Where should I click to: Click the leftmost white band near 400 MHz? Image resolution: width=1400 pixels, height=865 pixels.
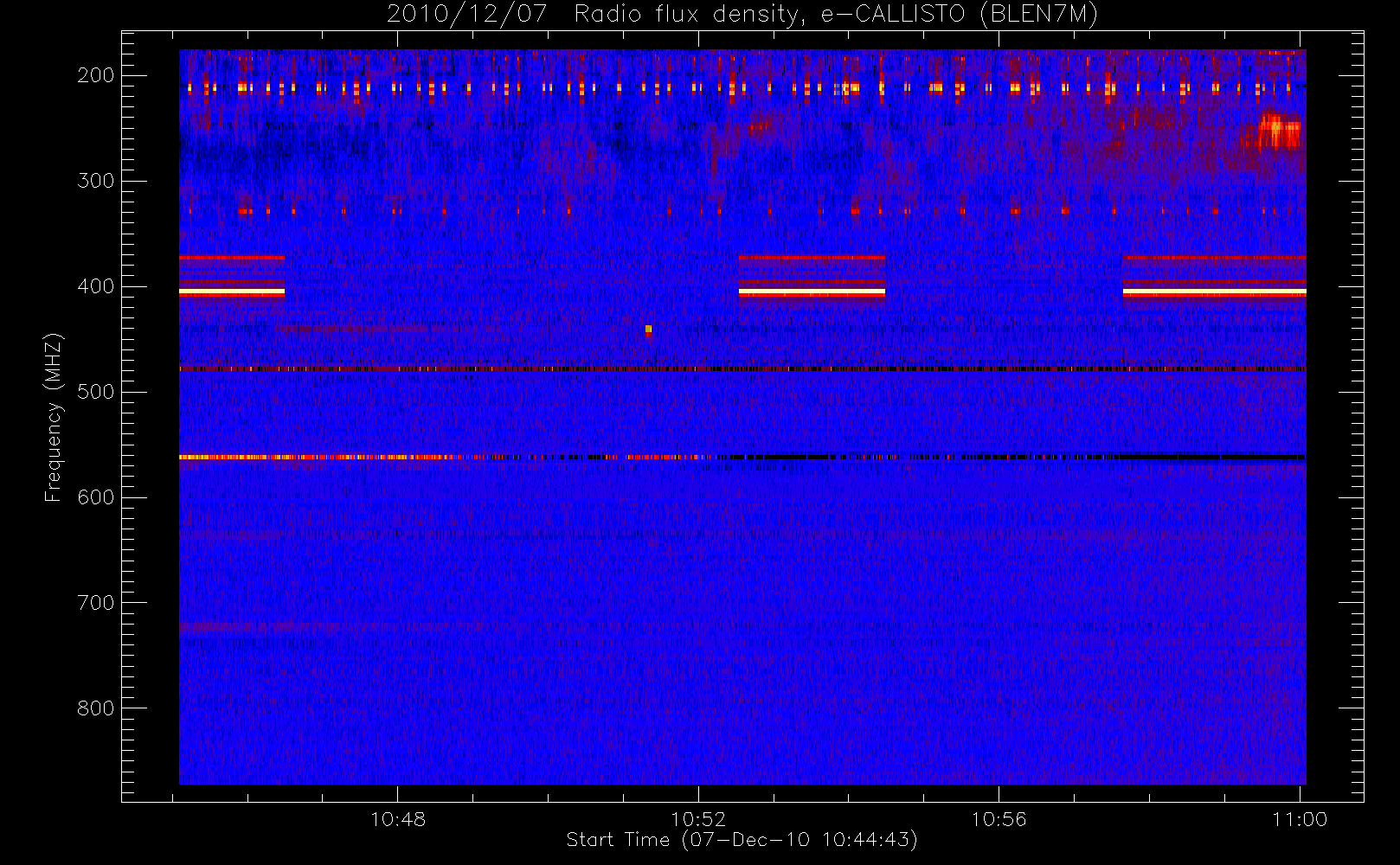(232, 292)
